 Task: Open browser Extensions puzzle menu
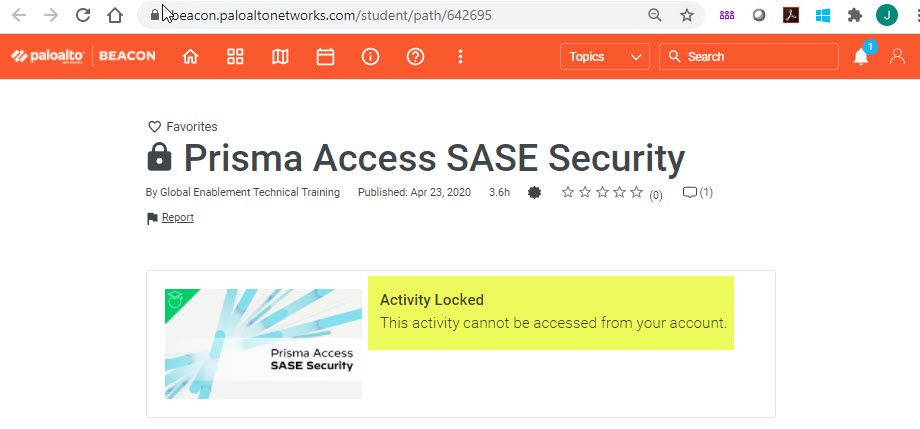click(x=854, y=15)
